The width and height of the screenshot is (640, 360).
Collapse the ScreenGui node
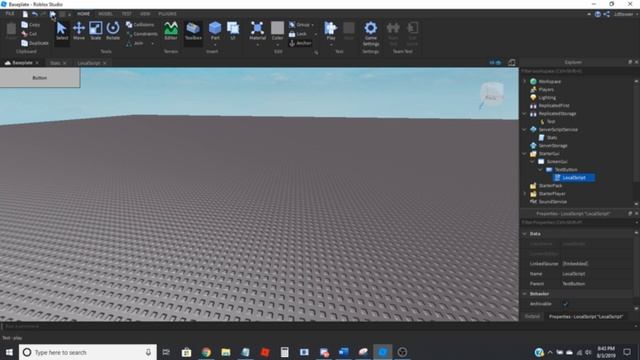[532, 162]
